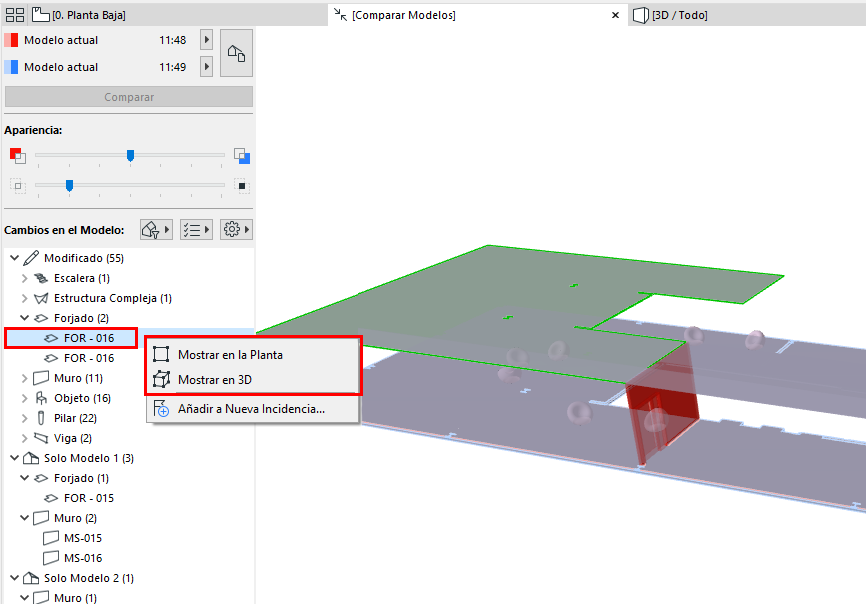
Task: Click the Viga beam icon
Action: tap(41, 438)
